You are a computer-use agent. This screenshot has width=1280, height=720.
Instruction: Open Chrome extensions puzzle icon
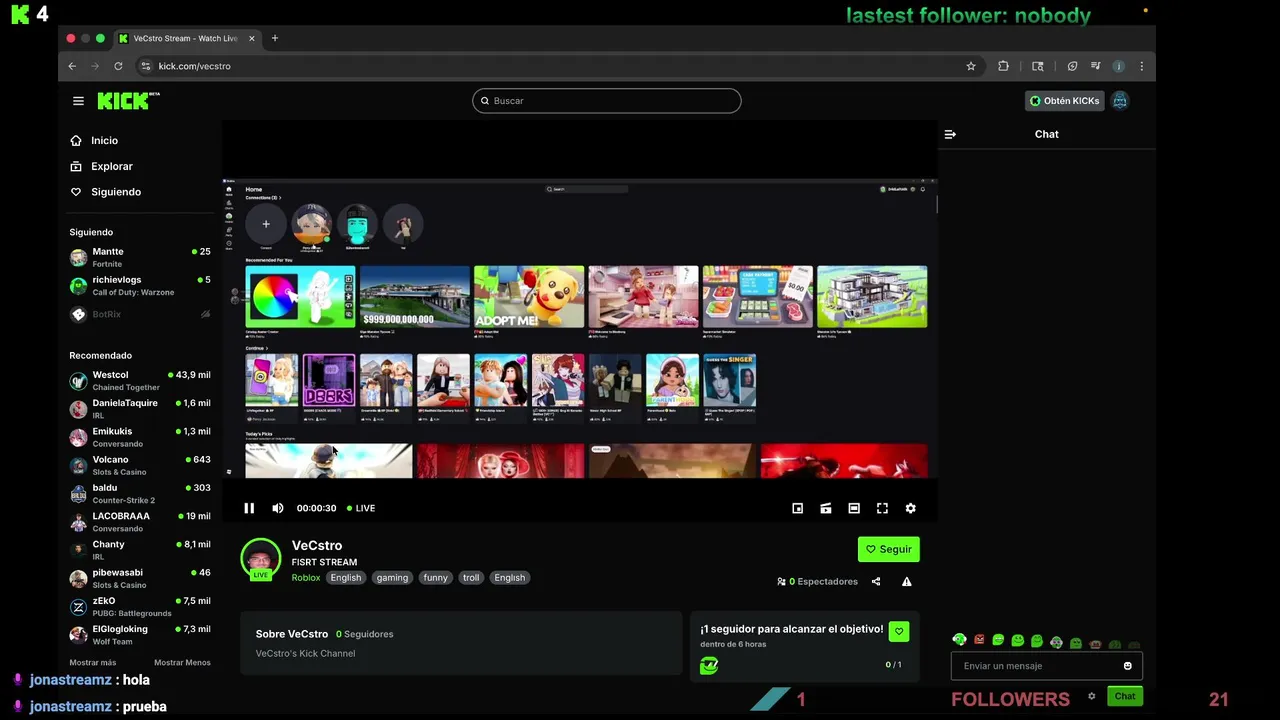1004,66
